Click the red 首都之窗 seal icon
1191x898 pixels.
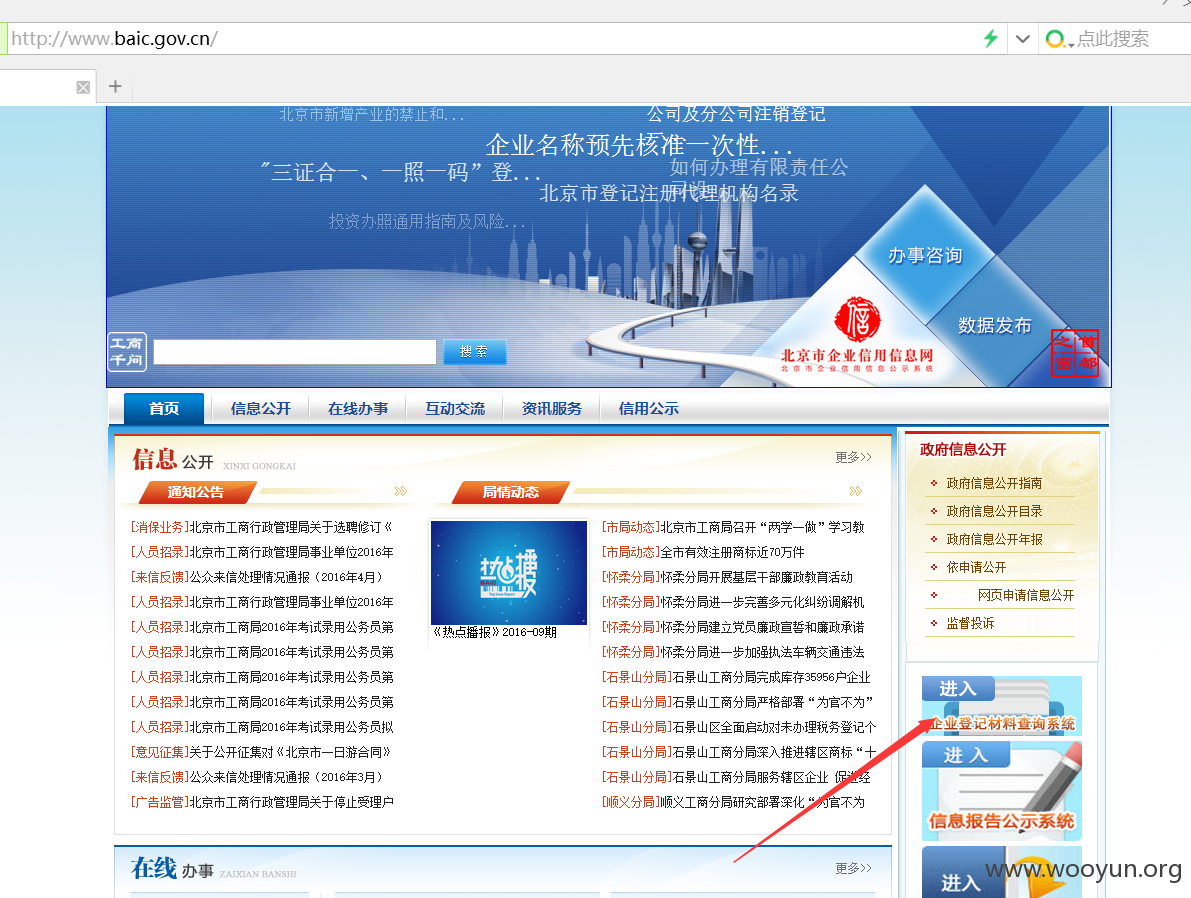pyautogui.click(x=1075, y=353)
